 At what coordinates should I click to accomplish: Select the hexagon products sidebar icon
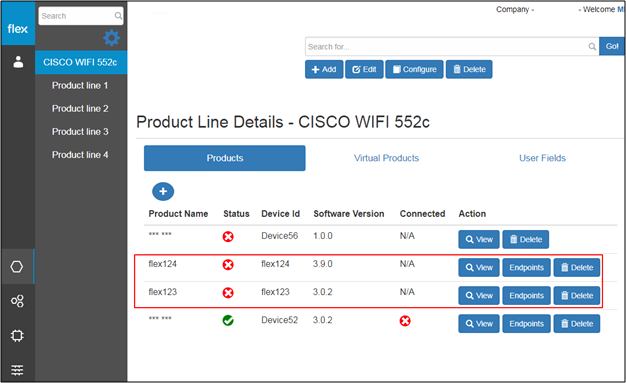(17, 266)
